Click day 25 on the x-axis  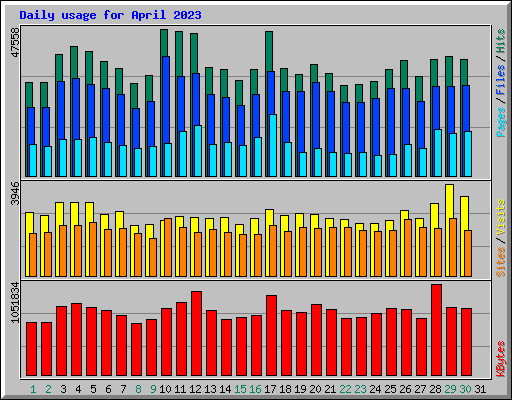(x=390, y=389)
